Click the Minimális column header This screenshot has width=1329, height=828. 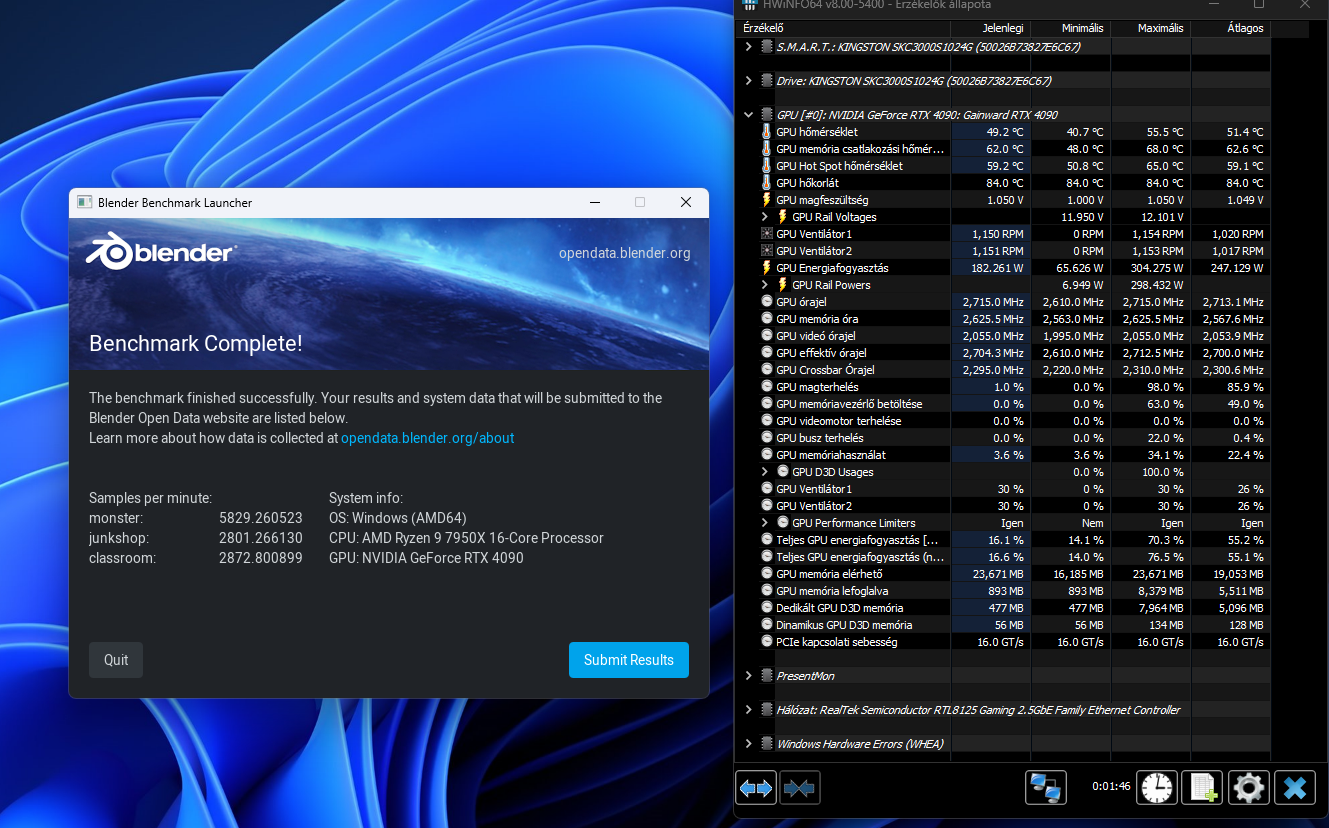coord(1071,28)
